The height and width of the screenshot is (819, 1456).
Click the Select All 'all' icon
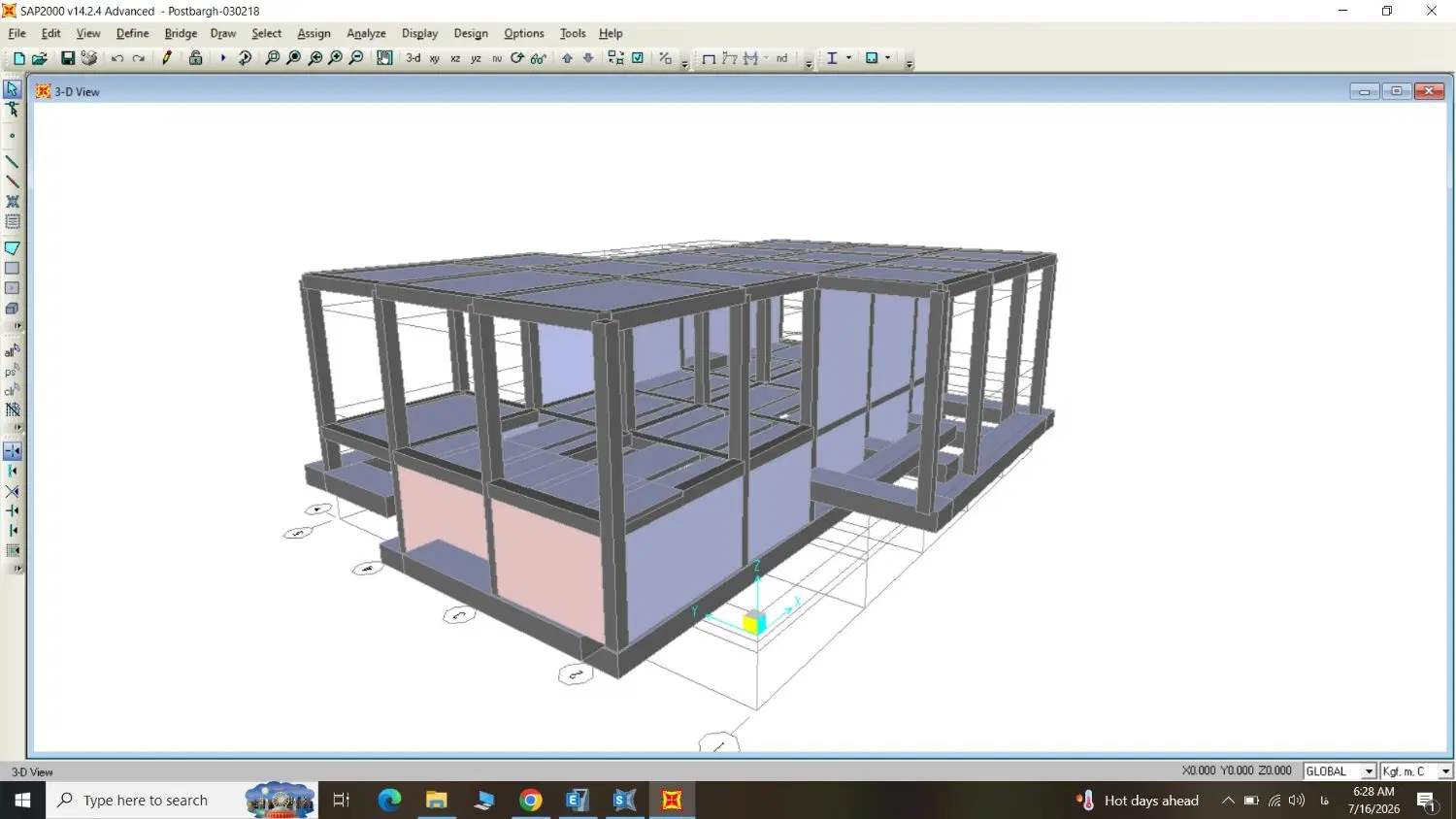(x=13, y=350)
